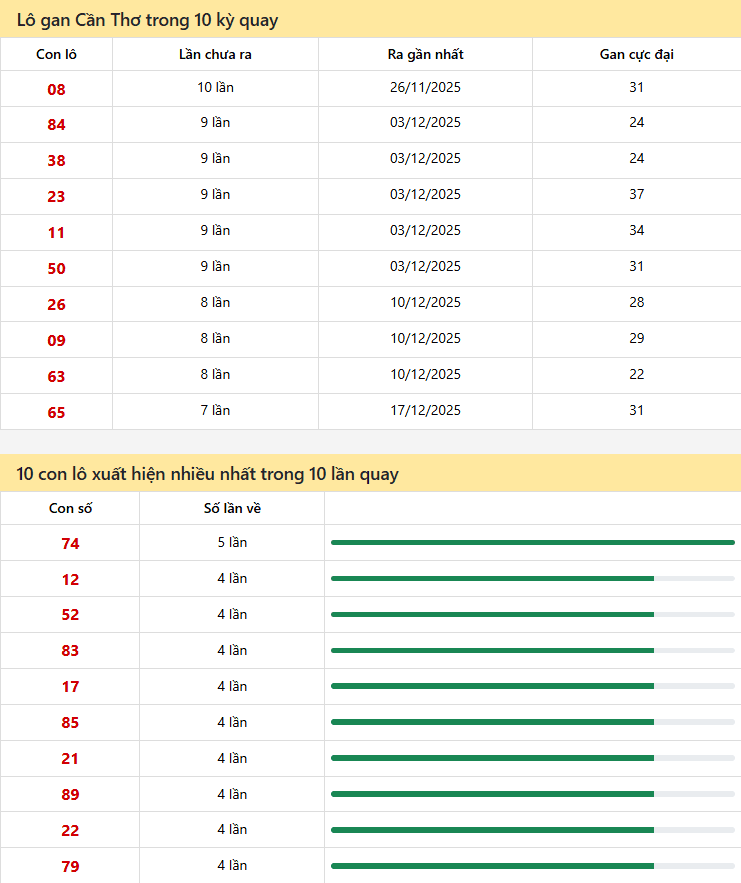
Task: Select lô number 65 in last gan row
Action: [56, 412]
